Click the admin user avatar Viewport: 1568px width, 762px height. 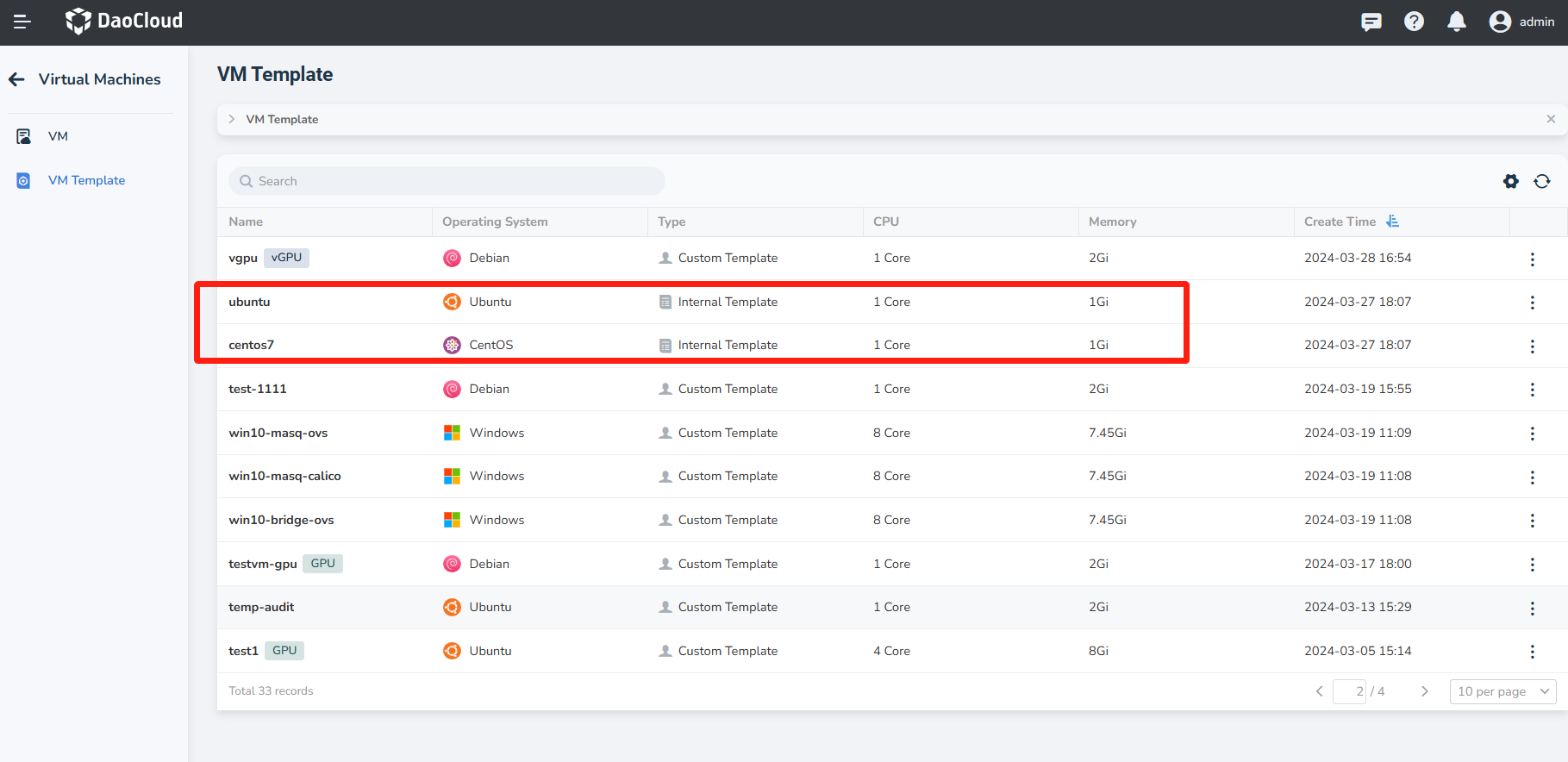click(1500, 22)
